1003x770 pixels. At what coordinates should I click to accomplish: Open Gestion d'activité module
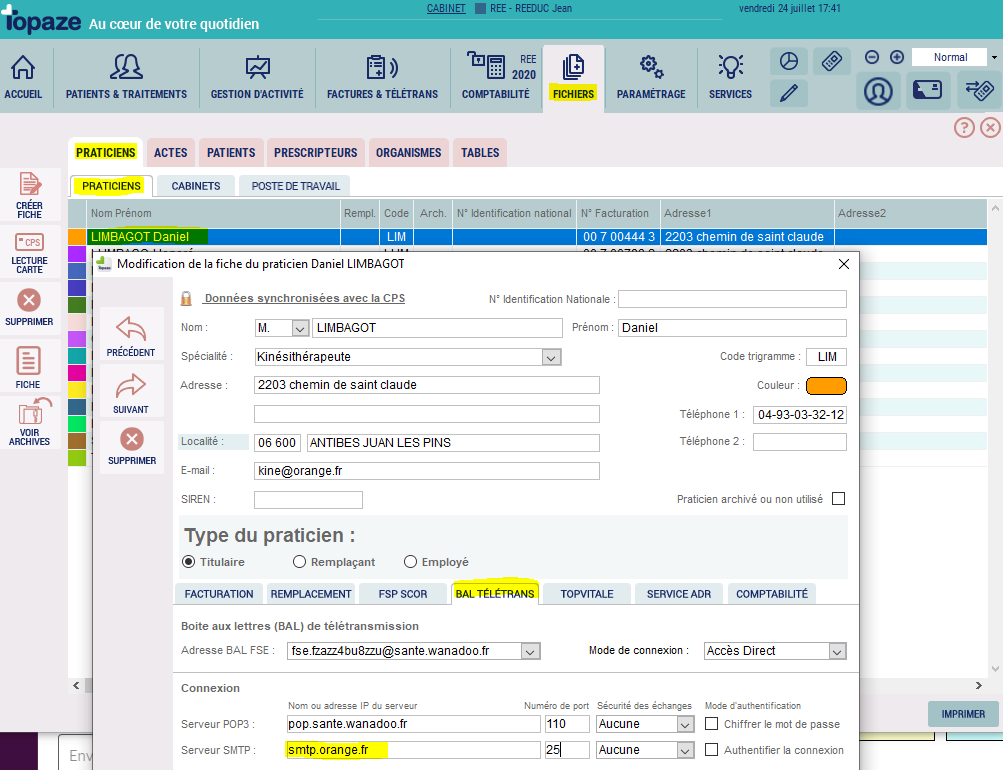[x=257, y=77]
